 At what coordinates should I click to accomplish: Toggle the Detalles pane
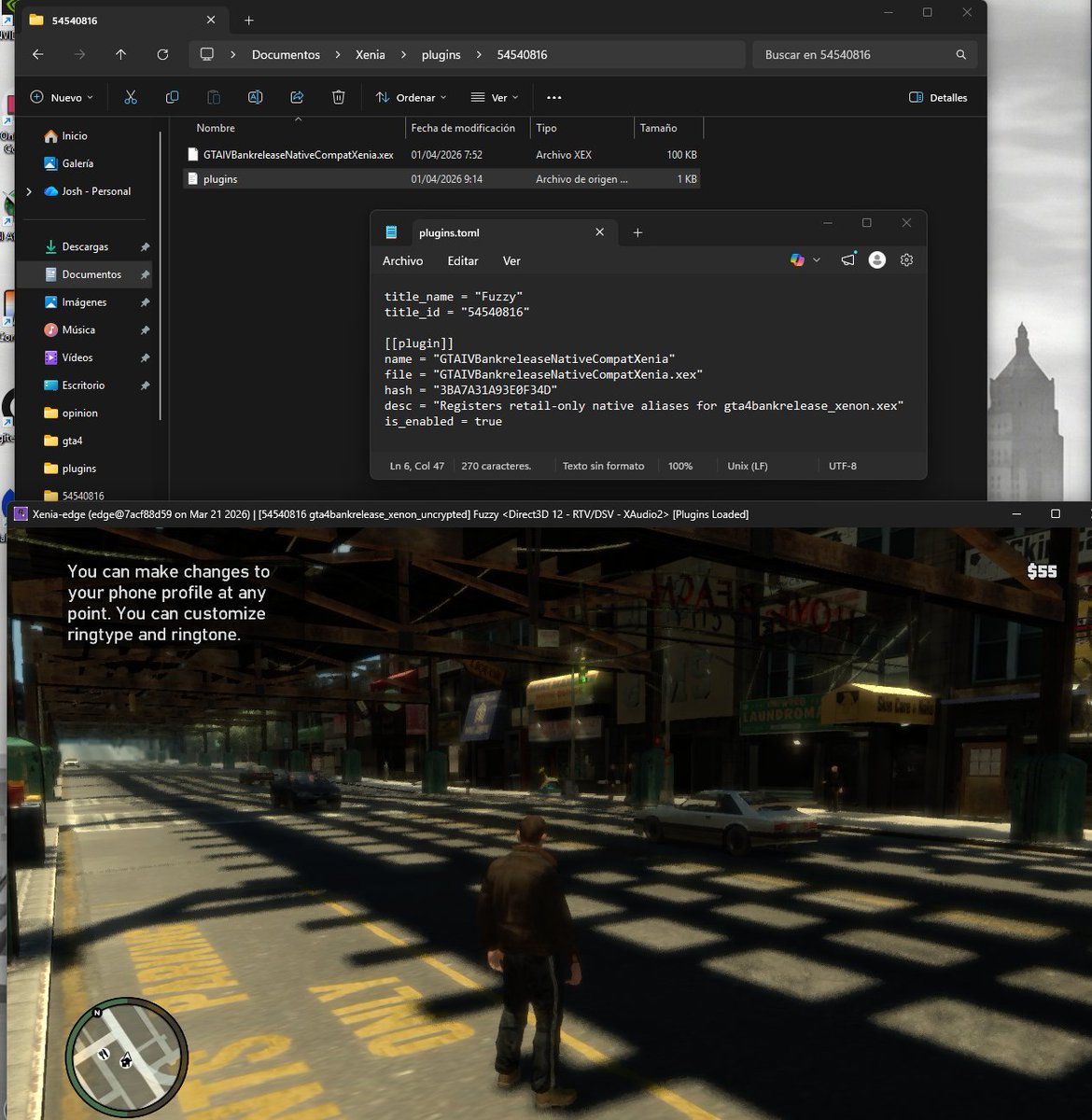point(938,97)
